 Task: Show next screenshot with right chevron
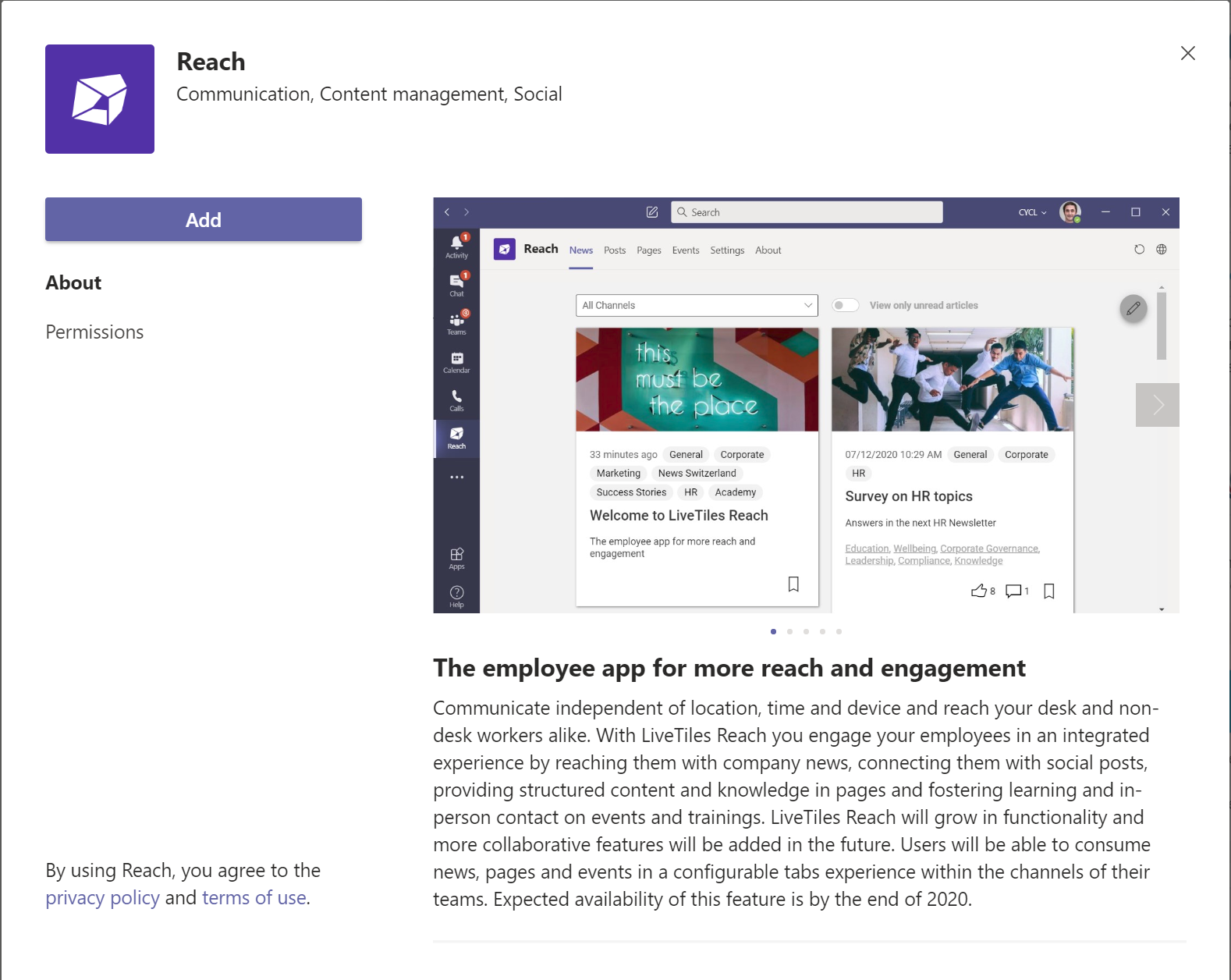1158,405
